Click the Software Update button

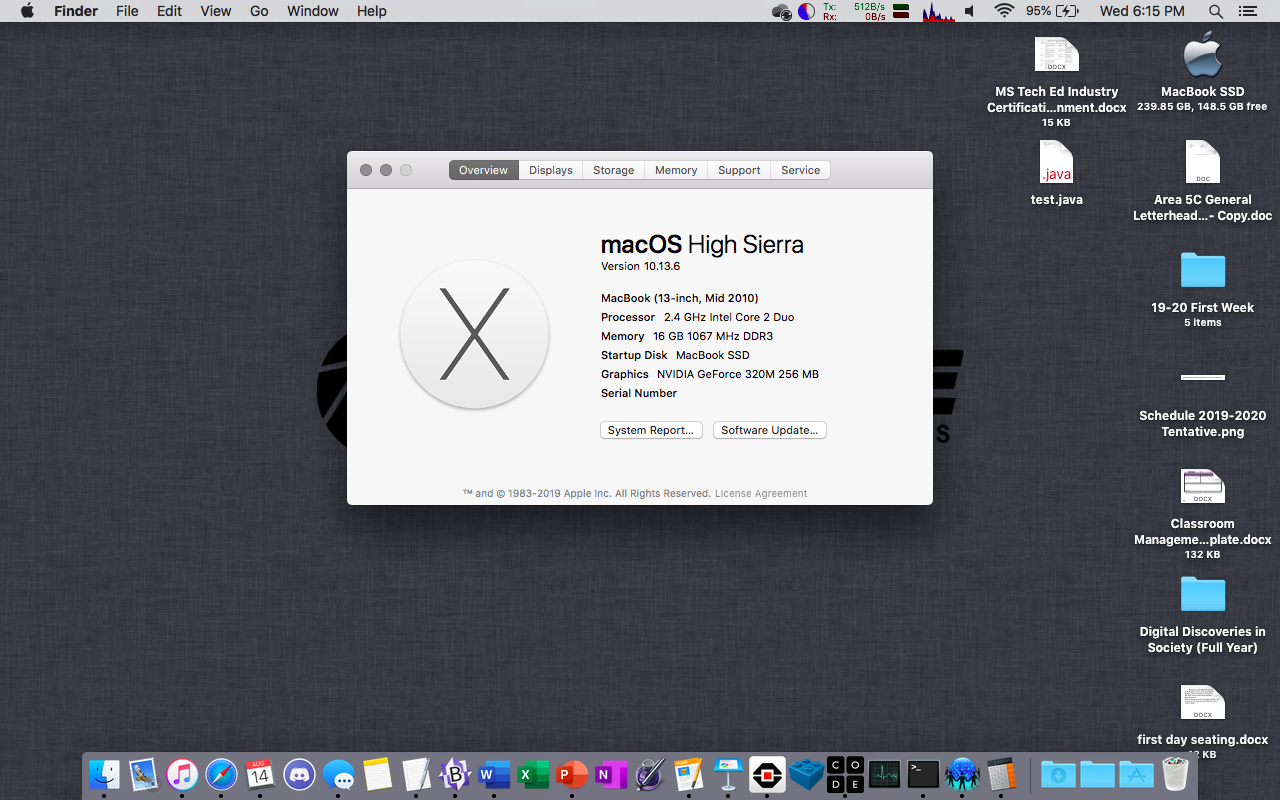click(x=770, y=430)
